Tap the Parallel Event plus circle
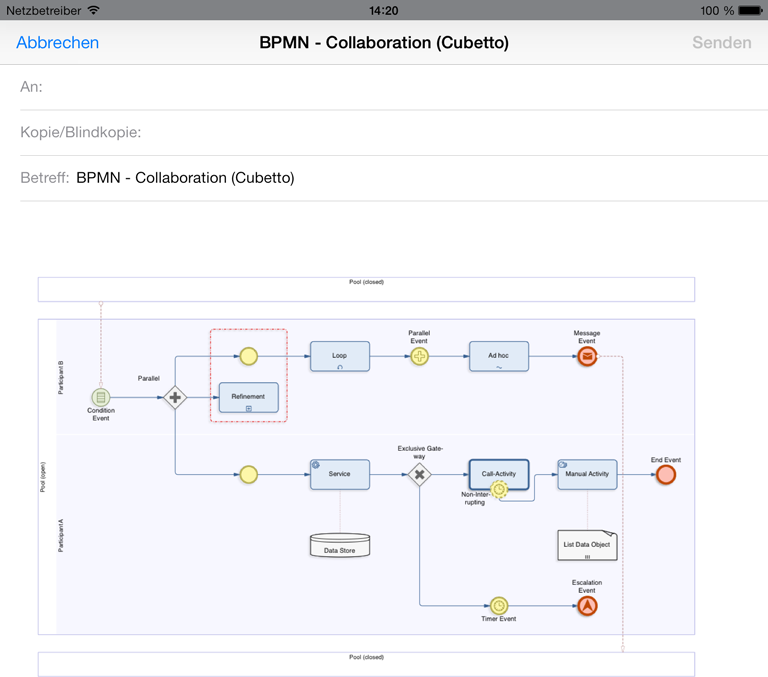768x677 pixels. (419, 356)
